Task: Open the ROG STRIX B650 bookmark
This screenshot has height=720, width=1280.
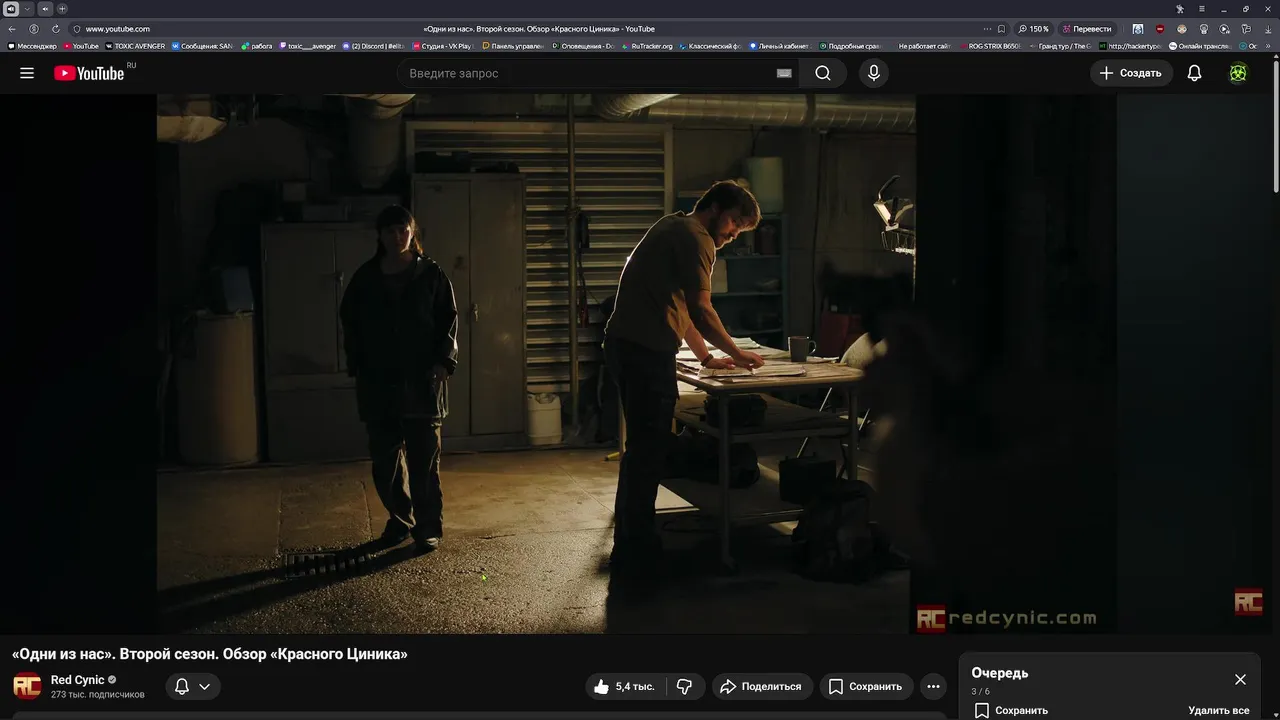Action: point(990,46)
